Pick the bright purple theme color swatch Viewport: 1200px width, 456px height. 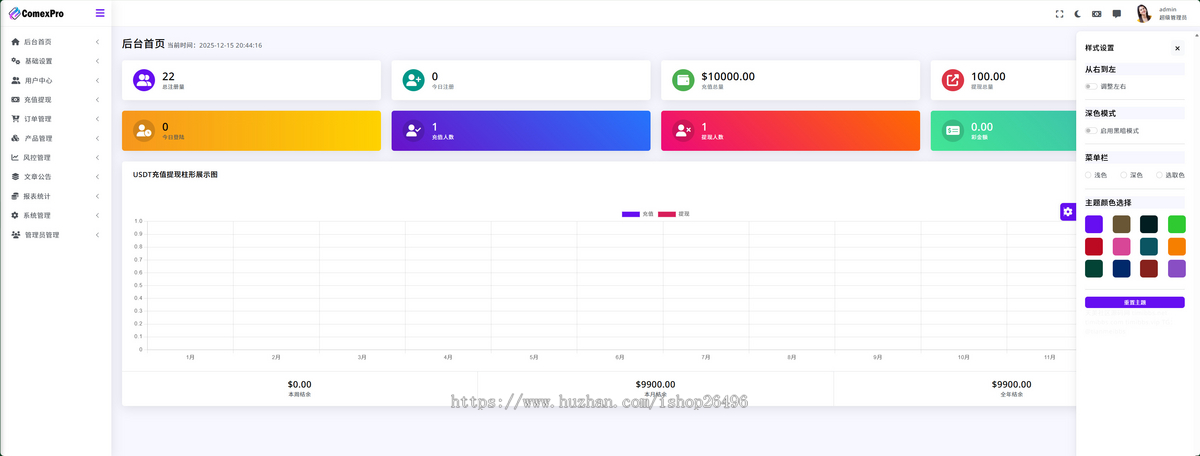pos(1094,224)
